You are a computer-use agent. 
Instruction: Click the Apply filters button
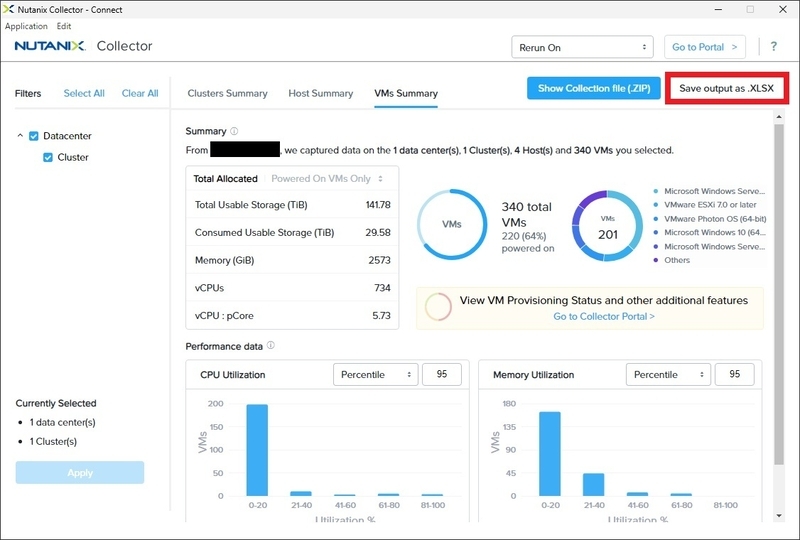tap(80, 473)
